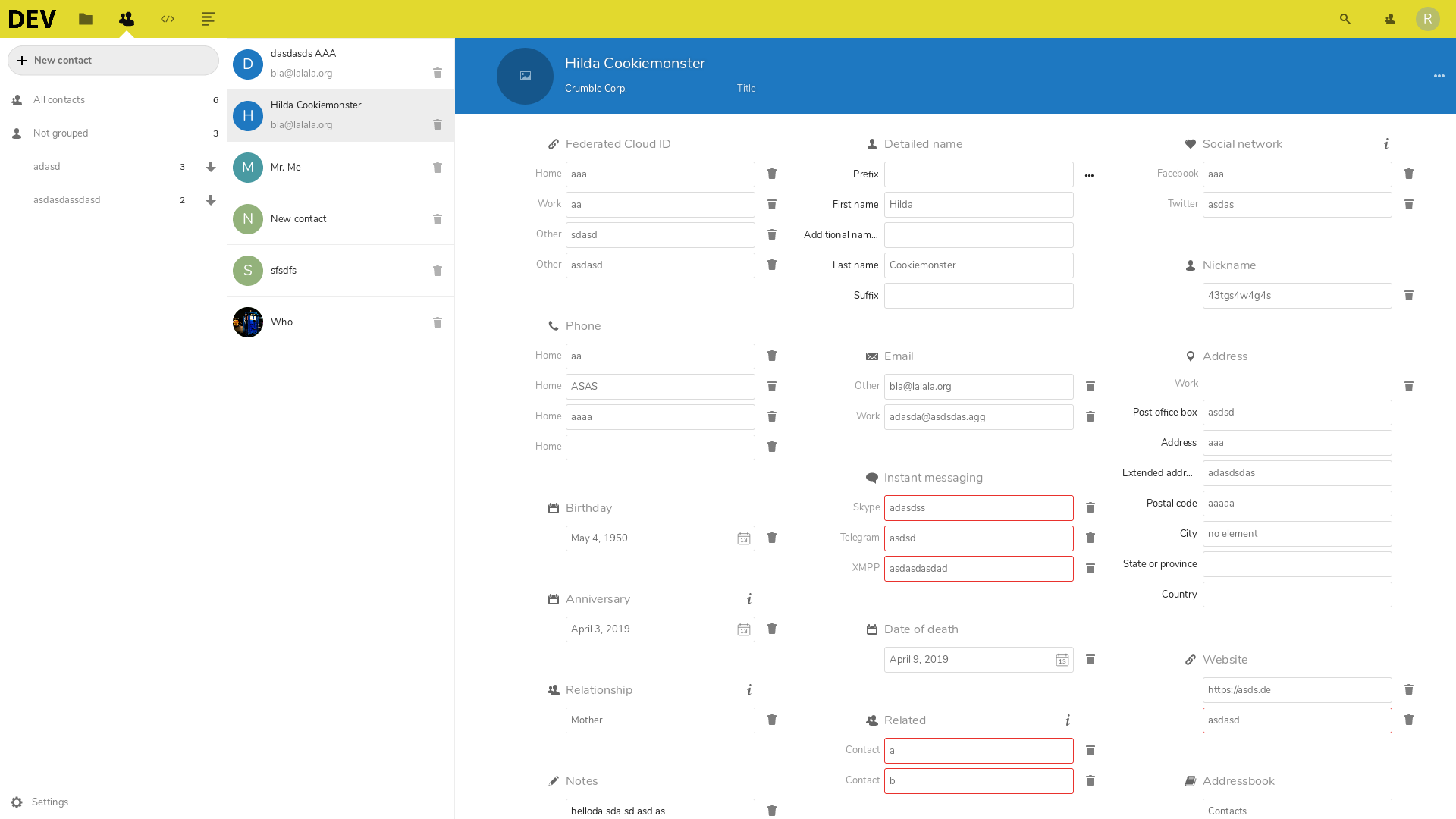This screenshot has width=1456, height=819.
Task: Delete the Nickname property
Action: coord(1409,295)
